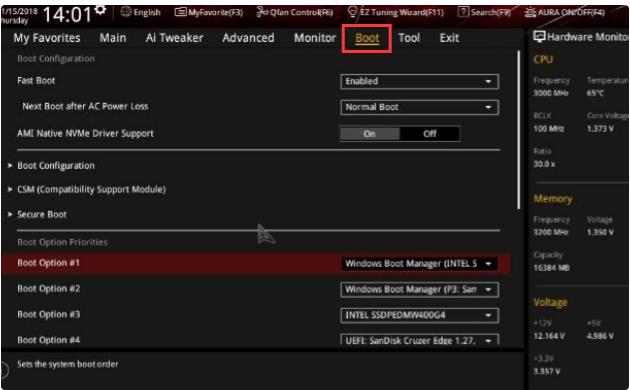Click the 3.357 V voltage reading
The image size is (630, 390).
pos(546,371)
